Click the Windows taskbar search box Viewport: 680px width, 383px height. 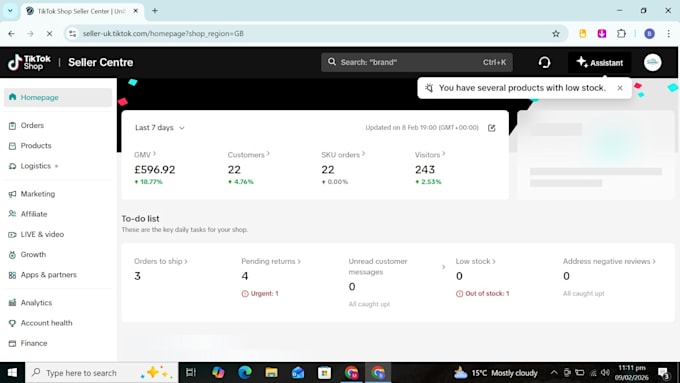(x=102, y=373)
